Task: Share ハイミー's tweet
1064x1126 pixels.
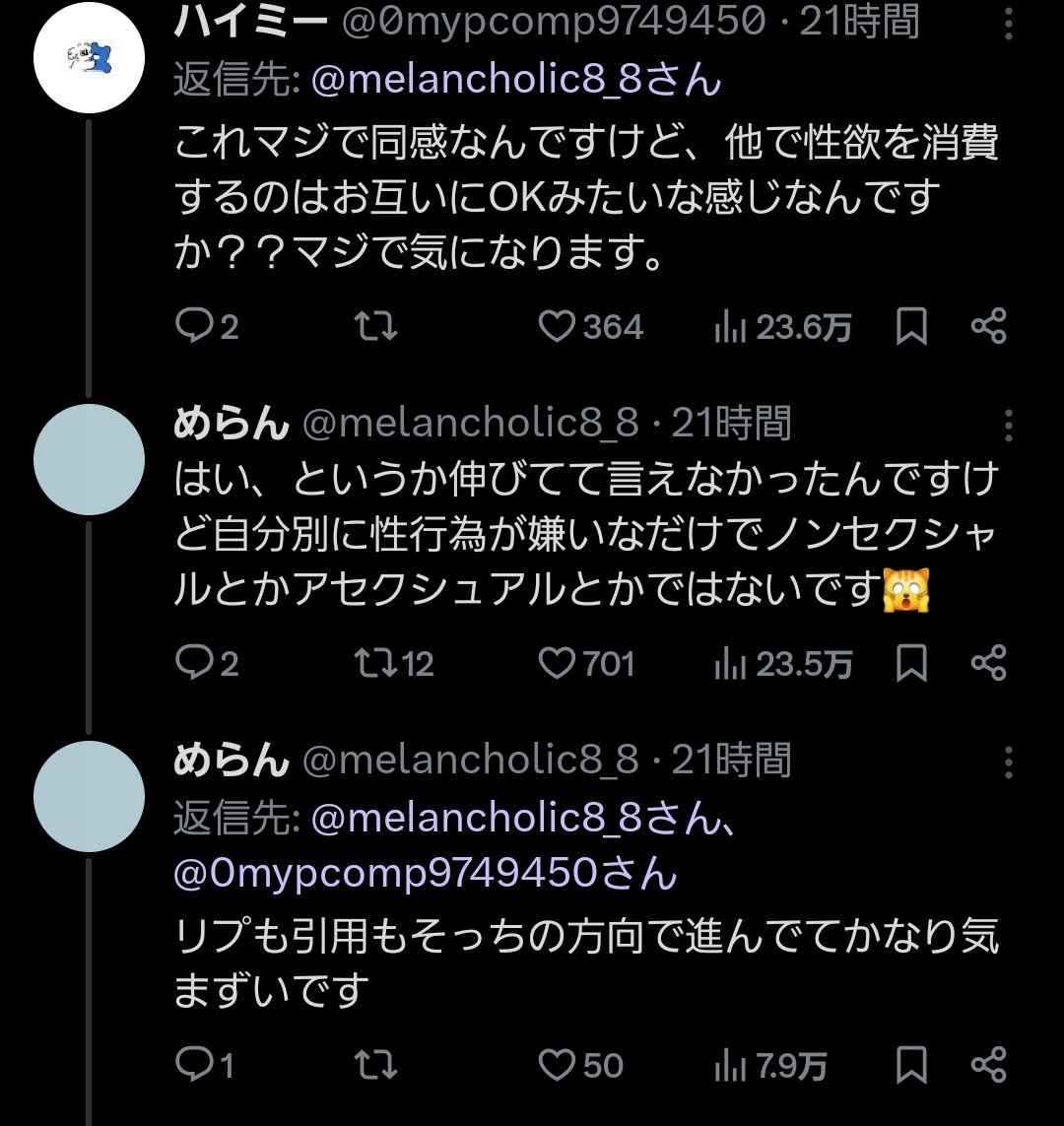Action: pyautogui.click(x=988, y=327)
